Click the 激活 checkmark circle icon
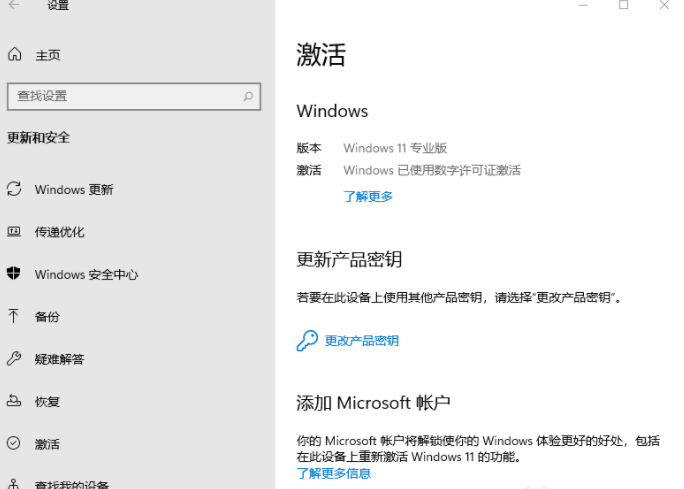The height and width of the screenshot is (489, 684). point(14,443)
